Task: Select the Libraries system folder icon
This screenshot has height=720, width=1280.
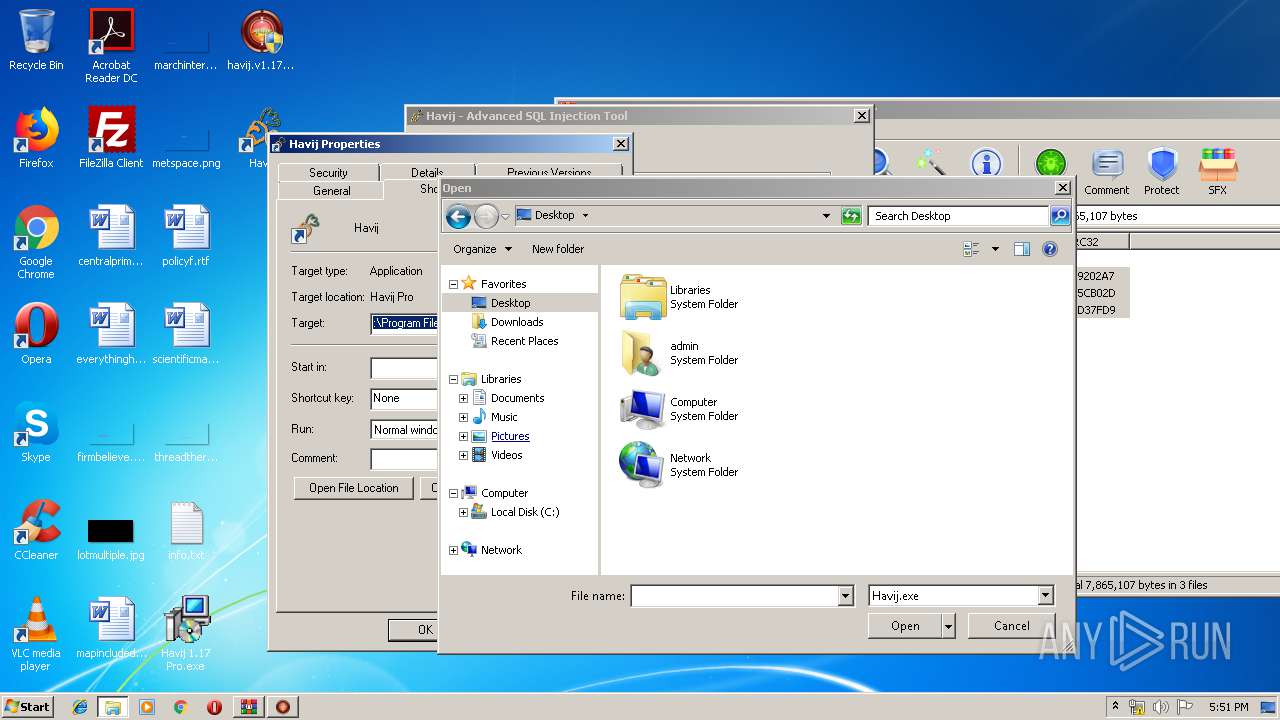Action: (x=642, y=297)
